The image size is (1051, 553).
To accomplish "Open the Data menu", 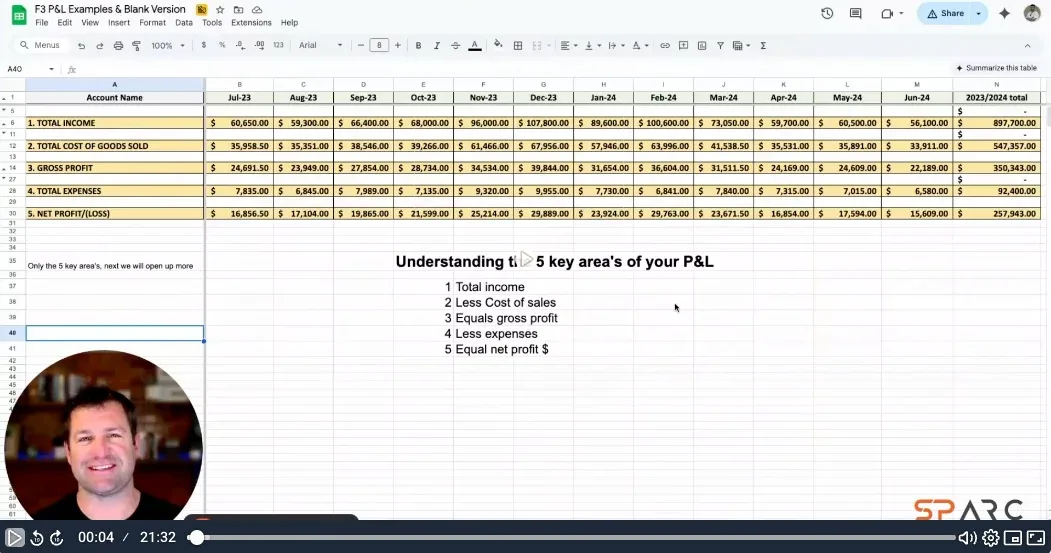I will pos(184,23).
